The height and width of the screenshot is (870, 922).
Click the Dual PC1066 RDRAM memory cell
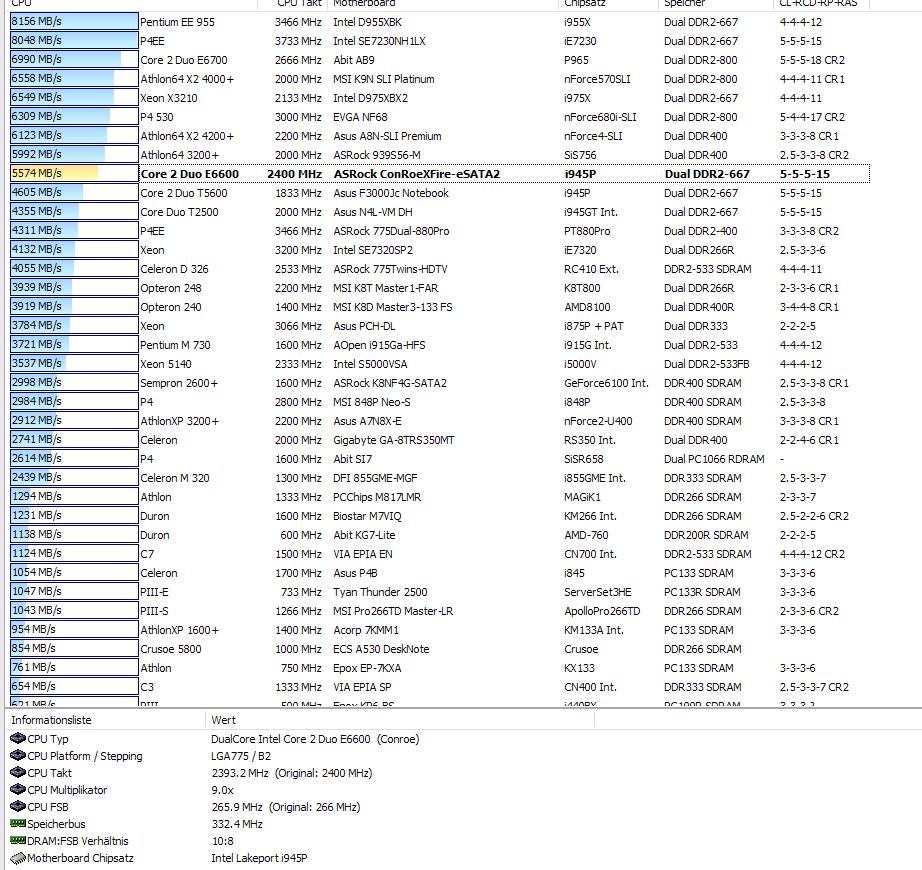click(x=714, y=459)
